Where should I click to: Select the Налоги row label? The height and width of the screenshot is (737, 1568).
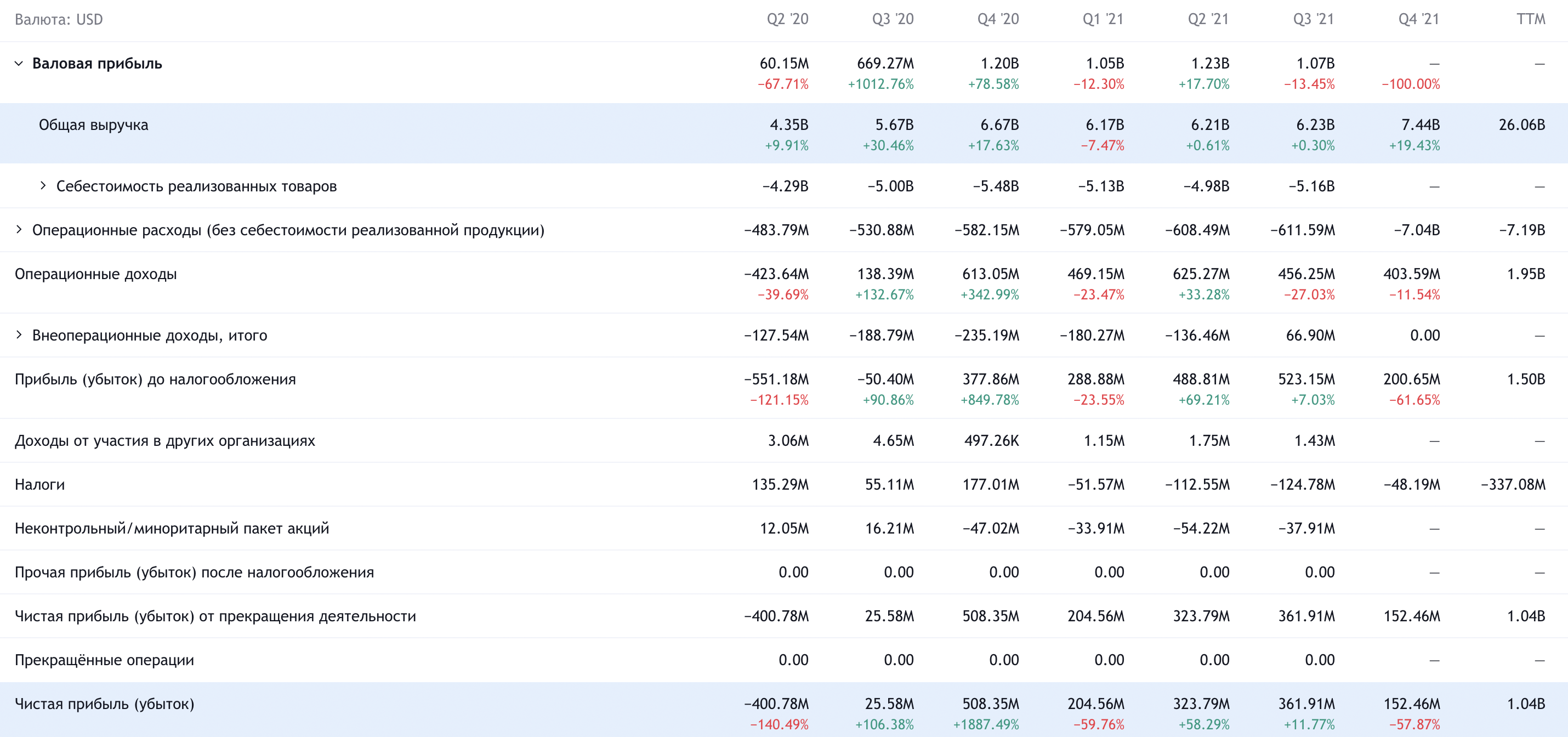(39, 484)
